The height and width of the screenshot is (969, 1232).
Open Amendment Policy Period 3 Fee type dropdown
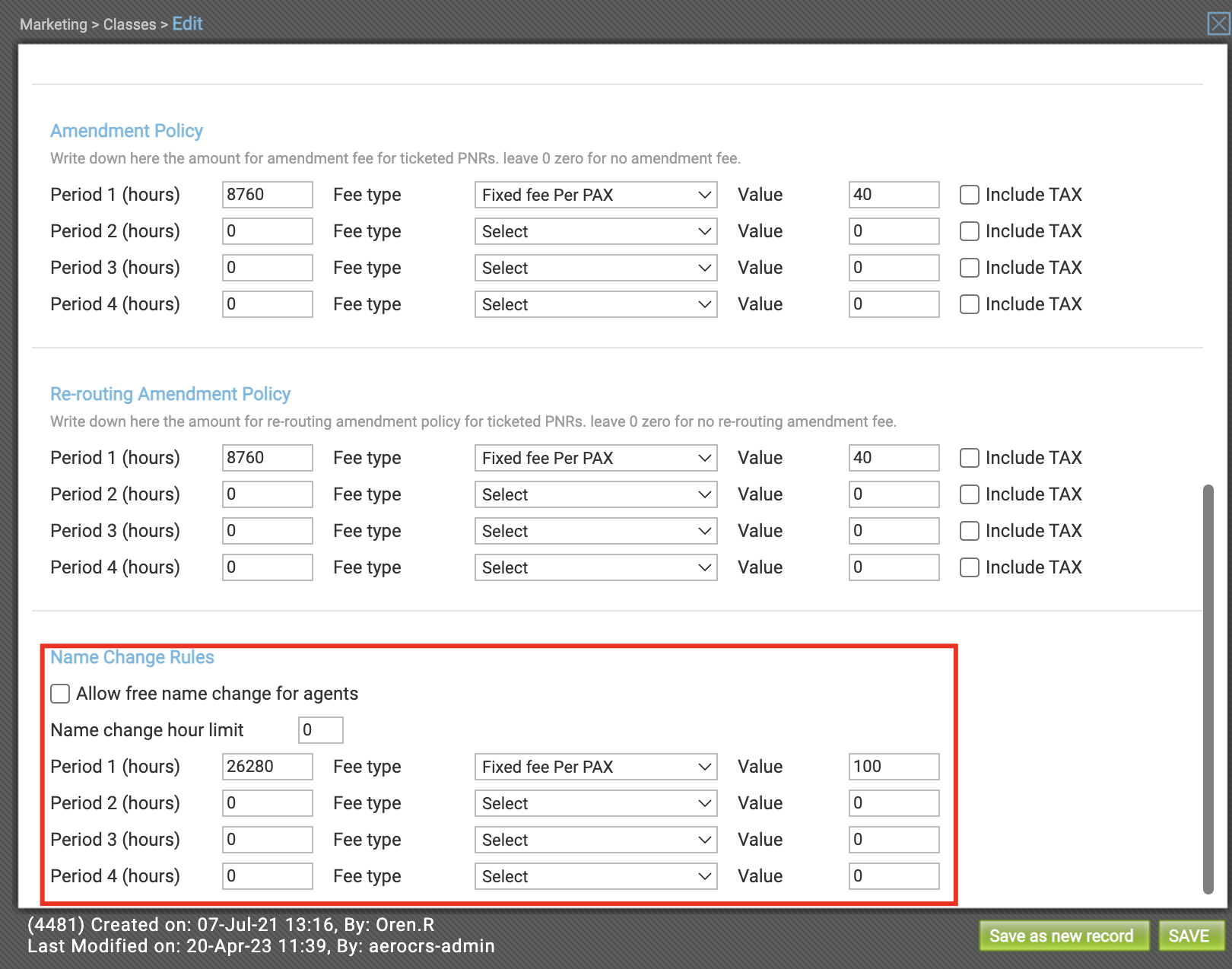pyautogui.click(x=596, y=268)
